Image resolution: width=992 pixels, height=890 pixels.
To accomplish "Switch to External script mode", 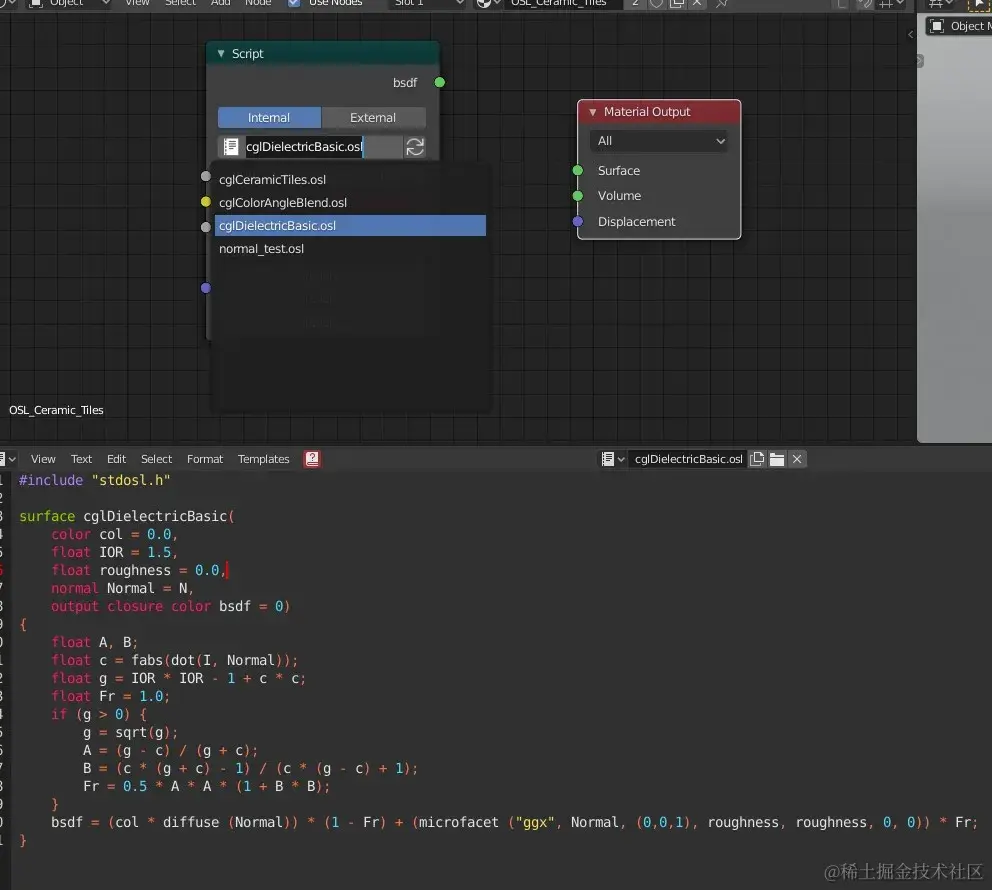I will (373, 118).
